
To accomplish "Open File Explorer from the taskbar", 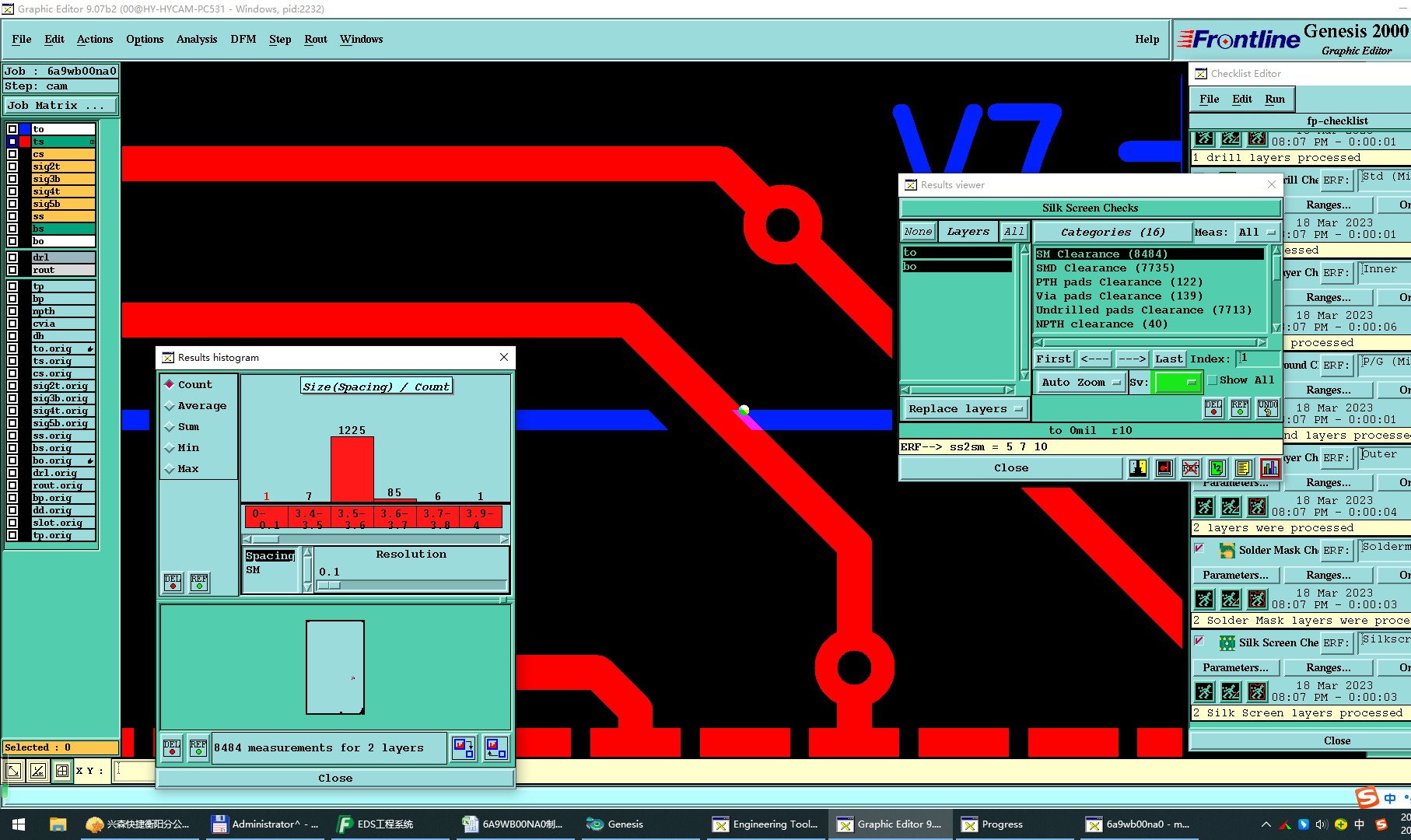I will 58,824.
